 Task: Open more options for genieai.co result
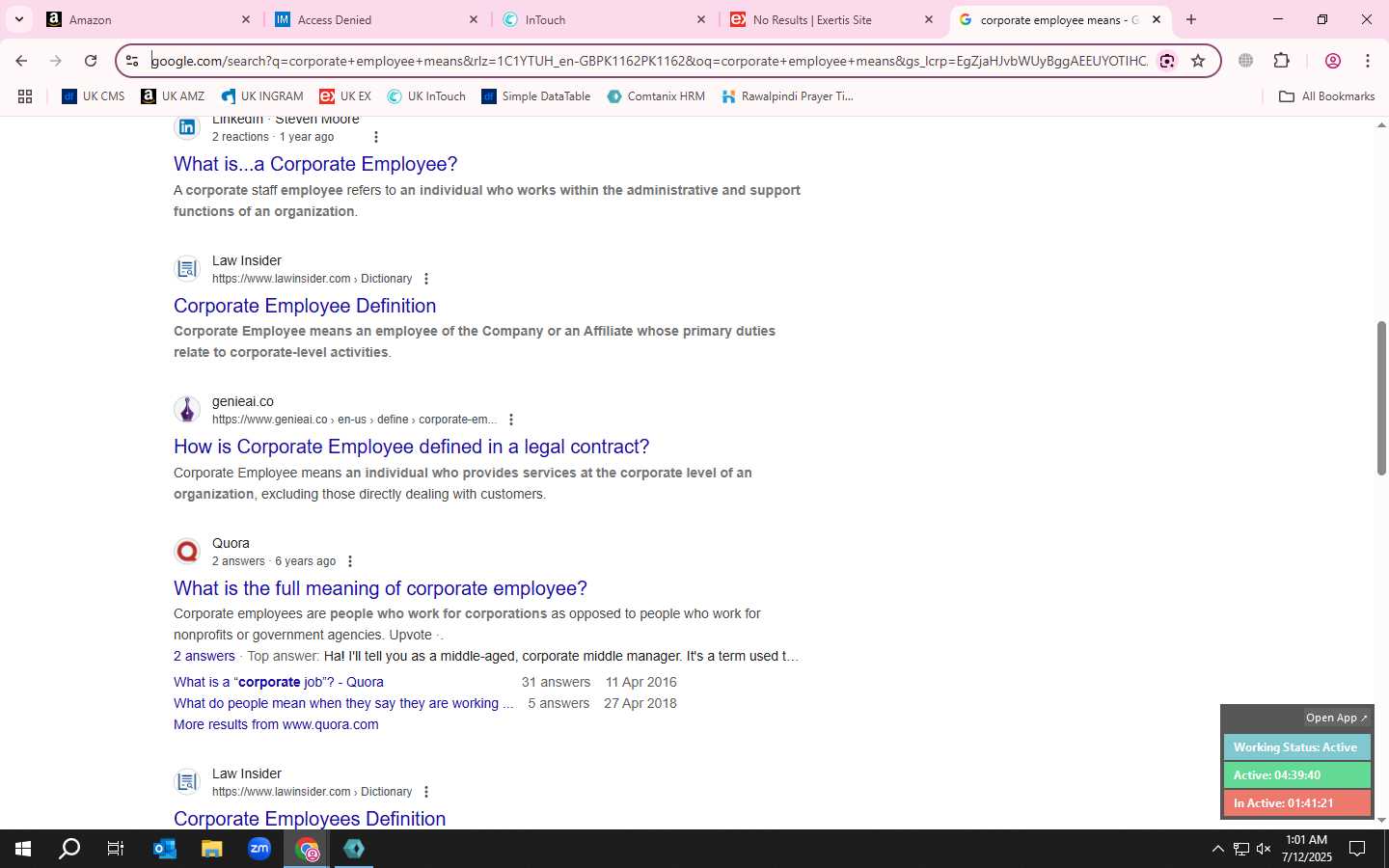coord(510,420)
